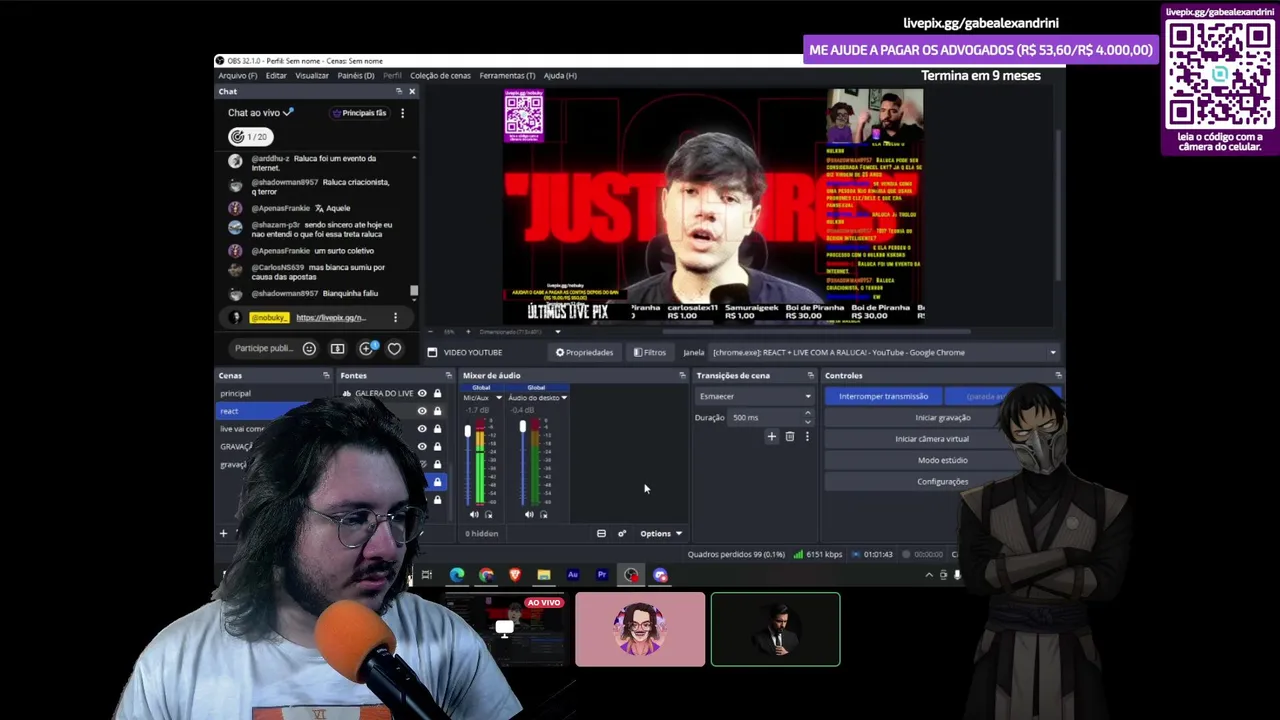
Task: Open the Arquivo (F) menu
Action: (238, 75)
